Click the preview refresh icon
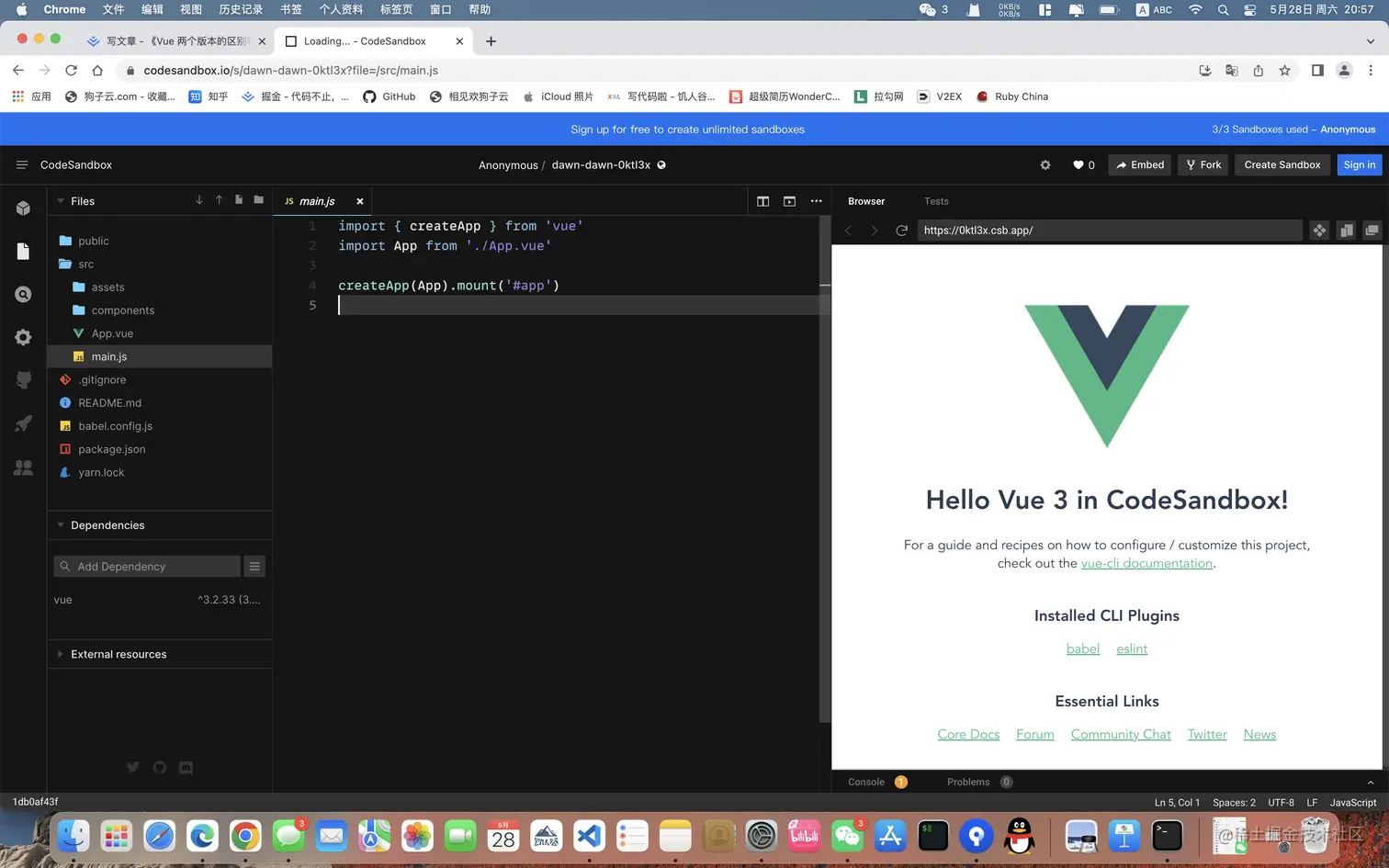 click(901, 231)
